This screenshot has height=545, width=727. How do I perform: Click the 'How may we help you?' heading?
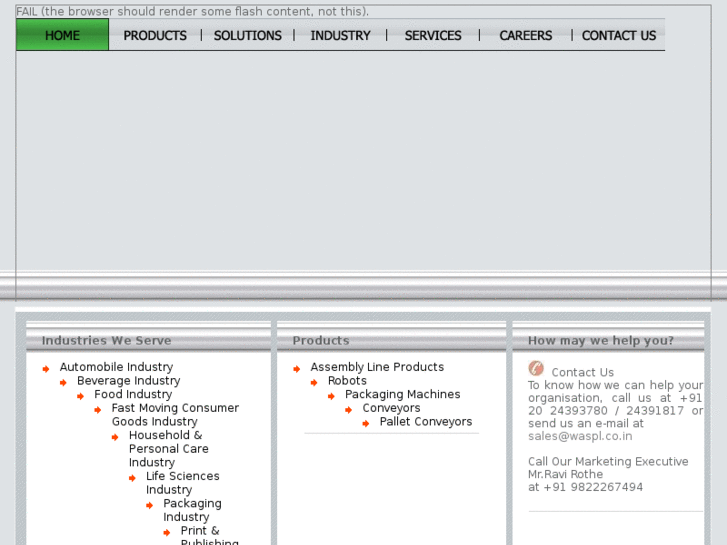click(600, 340)
